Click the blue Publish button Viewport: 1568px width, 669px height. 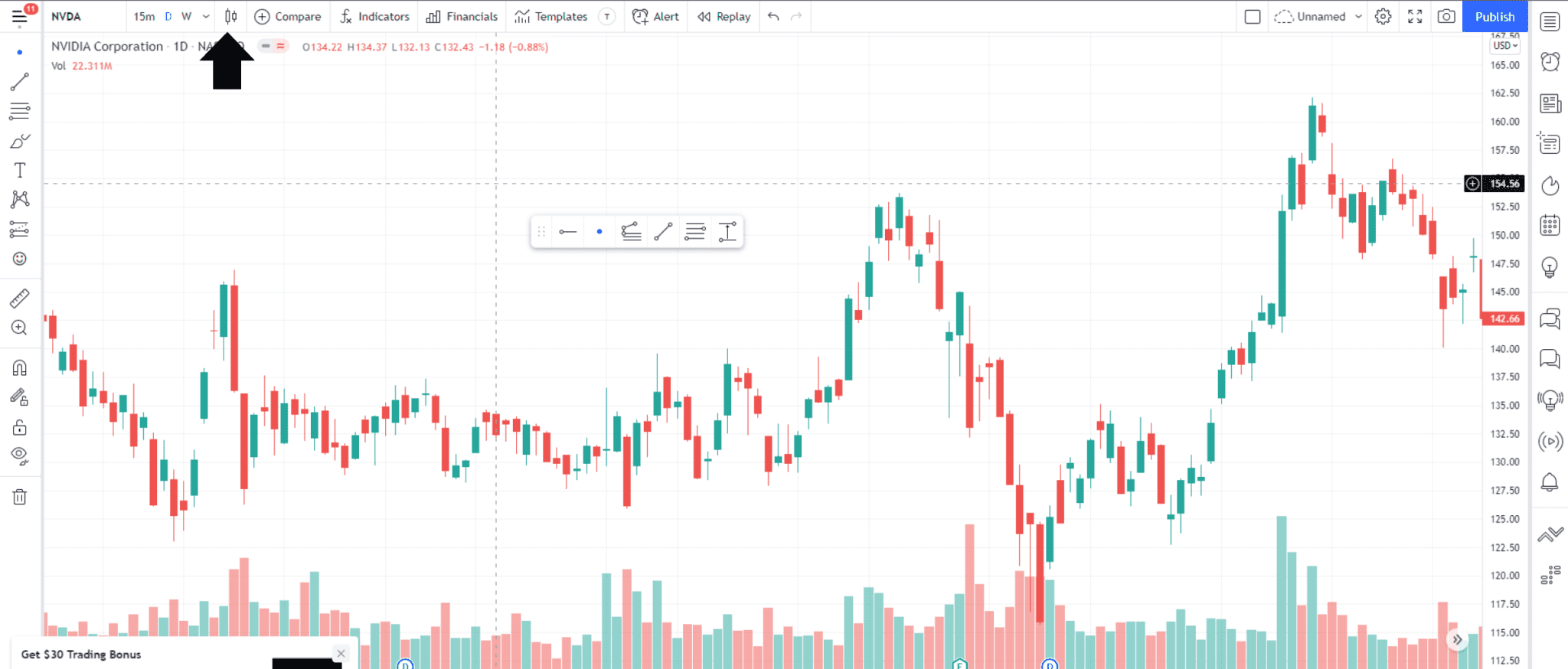click(1494, 16)
